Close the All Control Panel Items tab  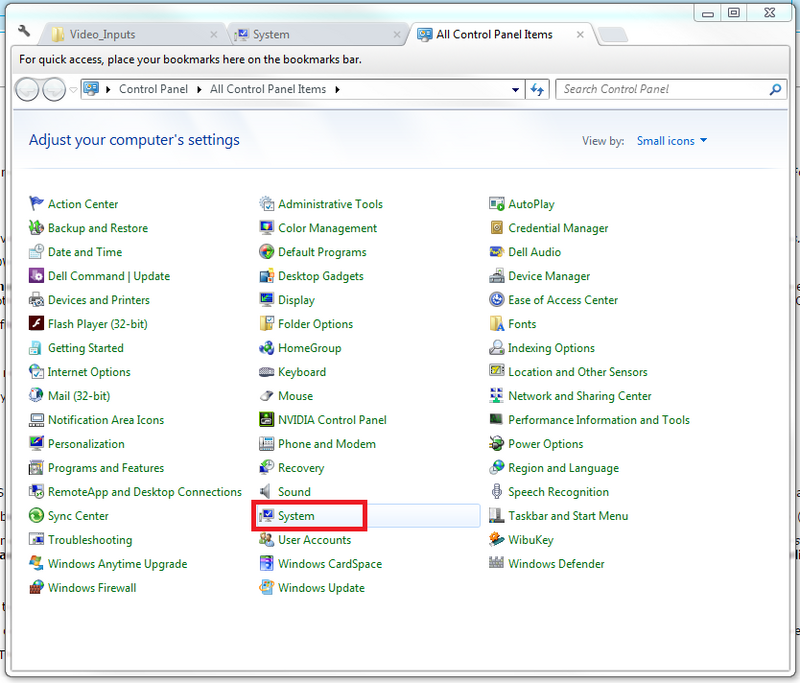(x=578, y=34)
